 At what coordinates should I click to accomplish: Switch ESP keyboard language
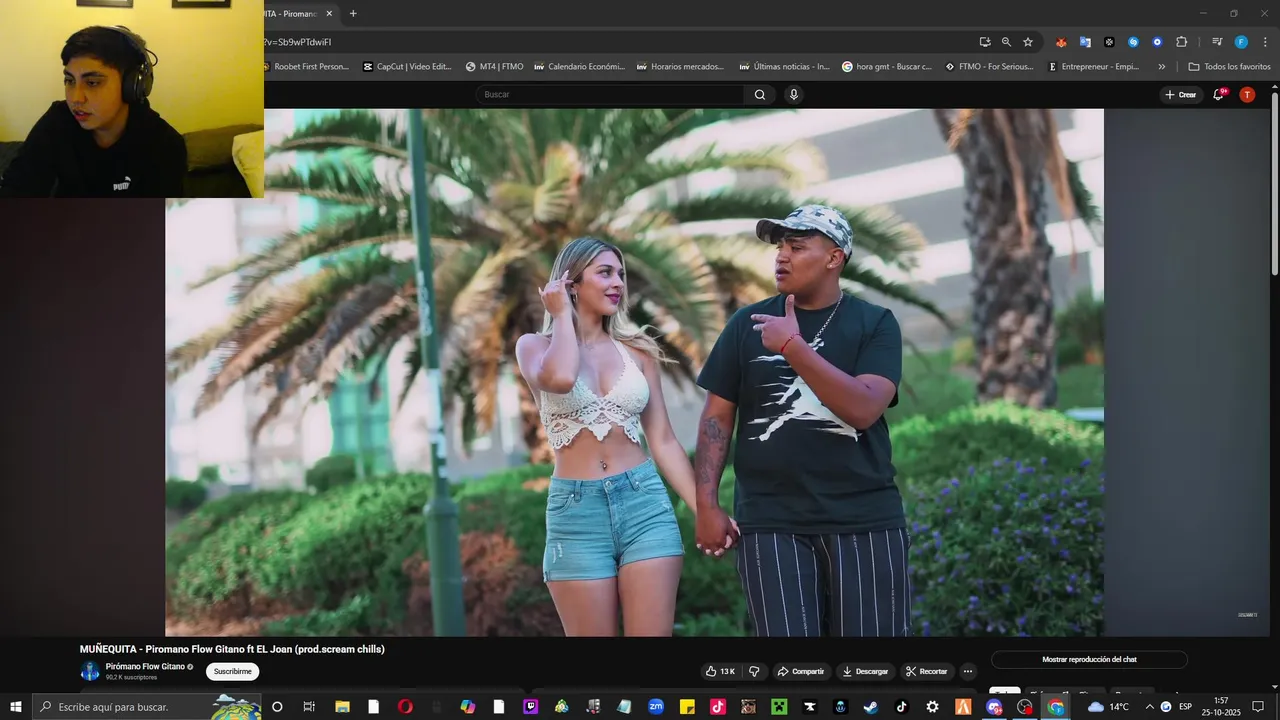tap(1185, 707)
